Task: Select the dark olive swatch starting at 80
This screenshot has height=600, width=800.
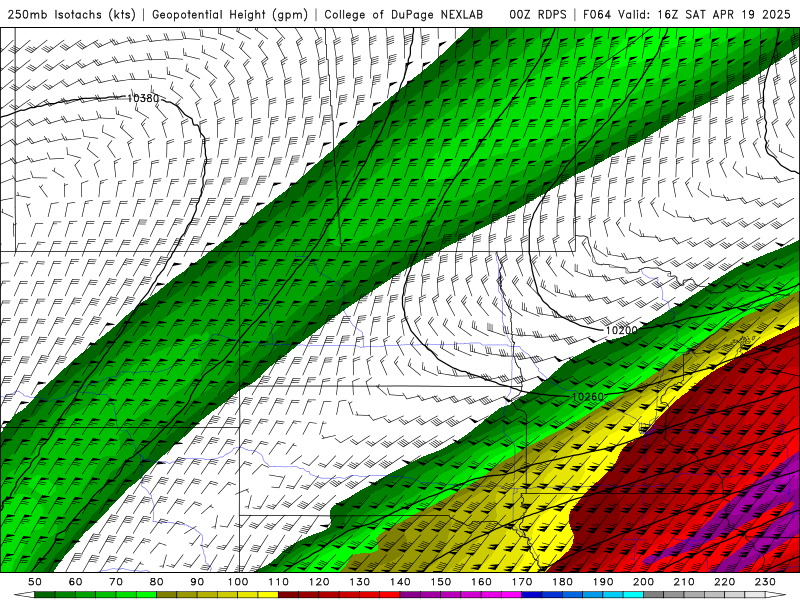Action: (167, 594)
